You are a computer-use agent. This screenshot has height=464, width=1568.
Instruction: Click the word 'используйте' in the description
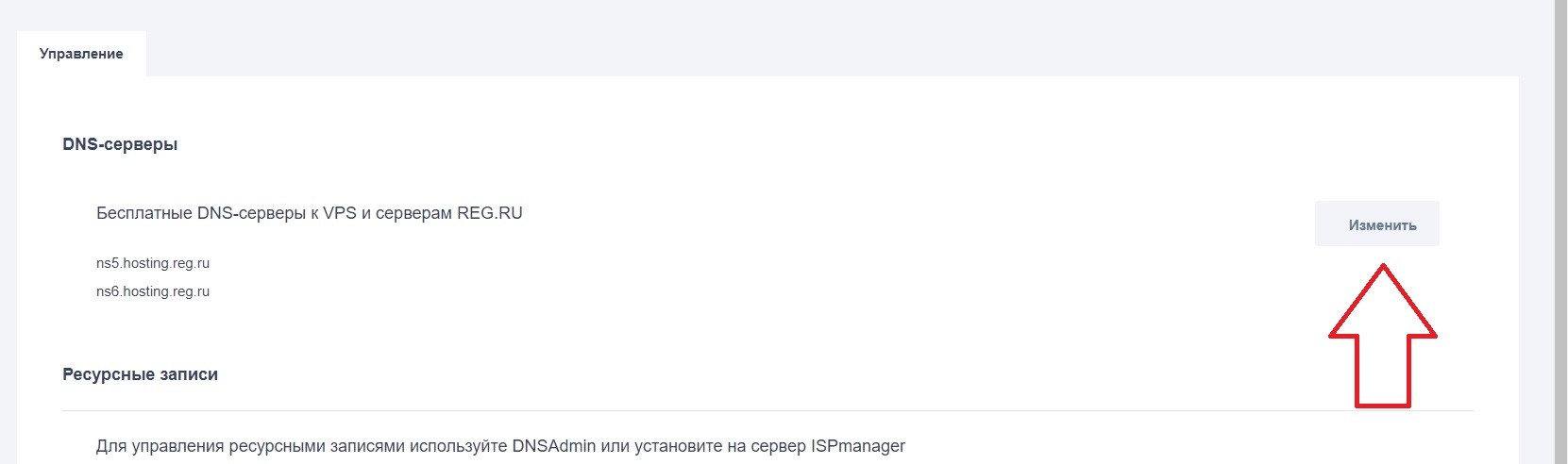[x=459, y=445]
